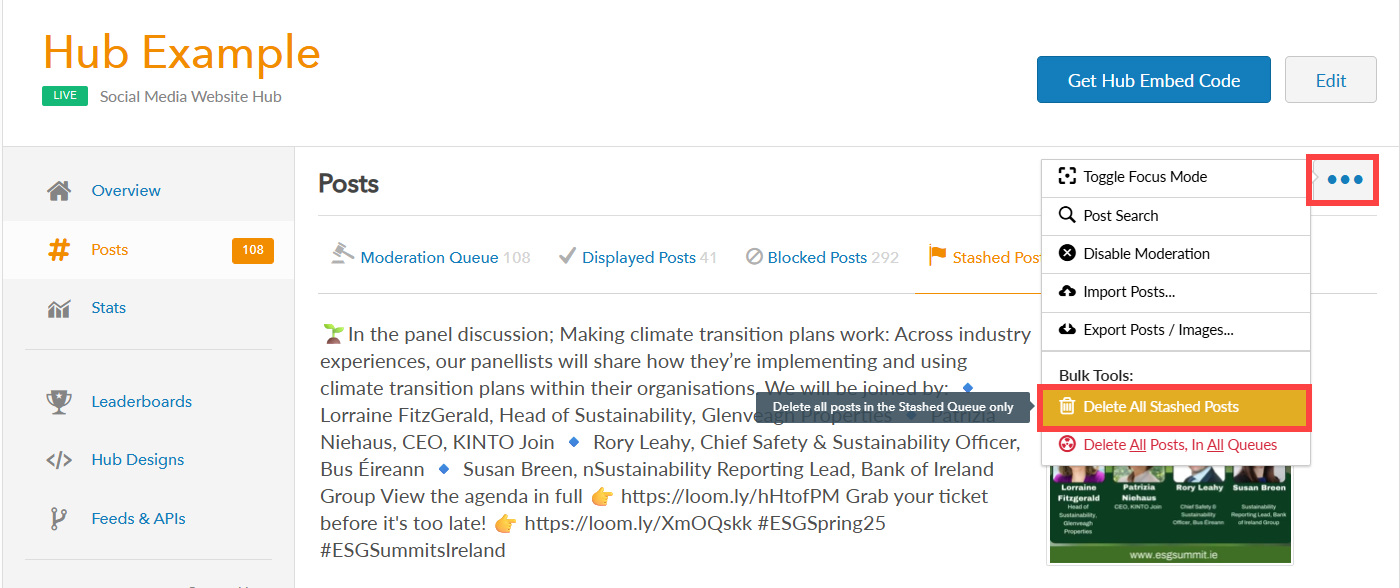The width and height of the screenshot is (1400, 588).
Task: Click the trash icon for Delete All Stashed Posts
Action: (x=1067, y=407)
